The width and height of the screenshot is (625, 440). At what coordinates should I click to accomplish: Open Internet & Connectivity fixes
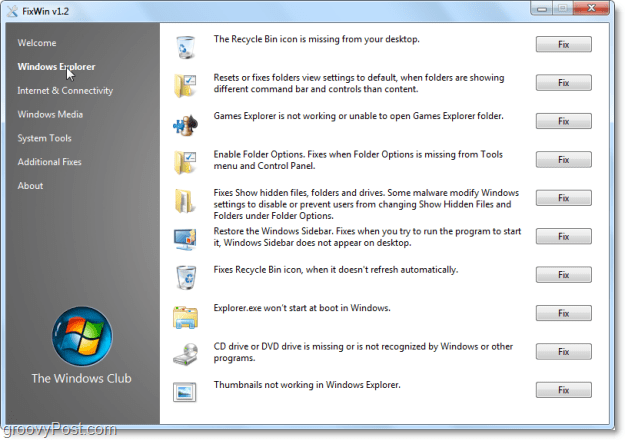[x=65, y=90]
